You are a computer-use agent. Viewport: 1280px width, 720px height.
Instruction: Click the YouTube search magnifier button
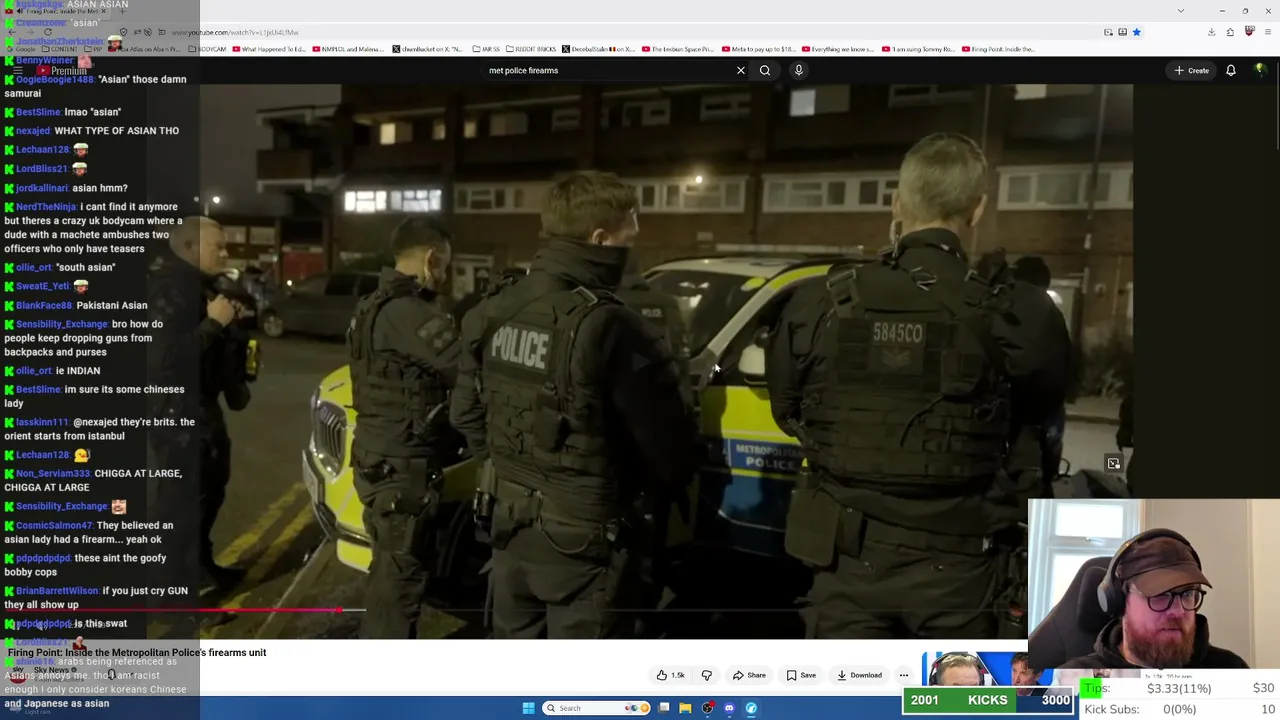tap(765, 70)
